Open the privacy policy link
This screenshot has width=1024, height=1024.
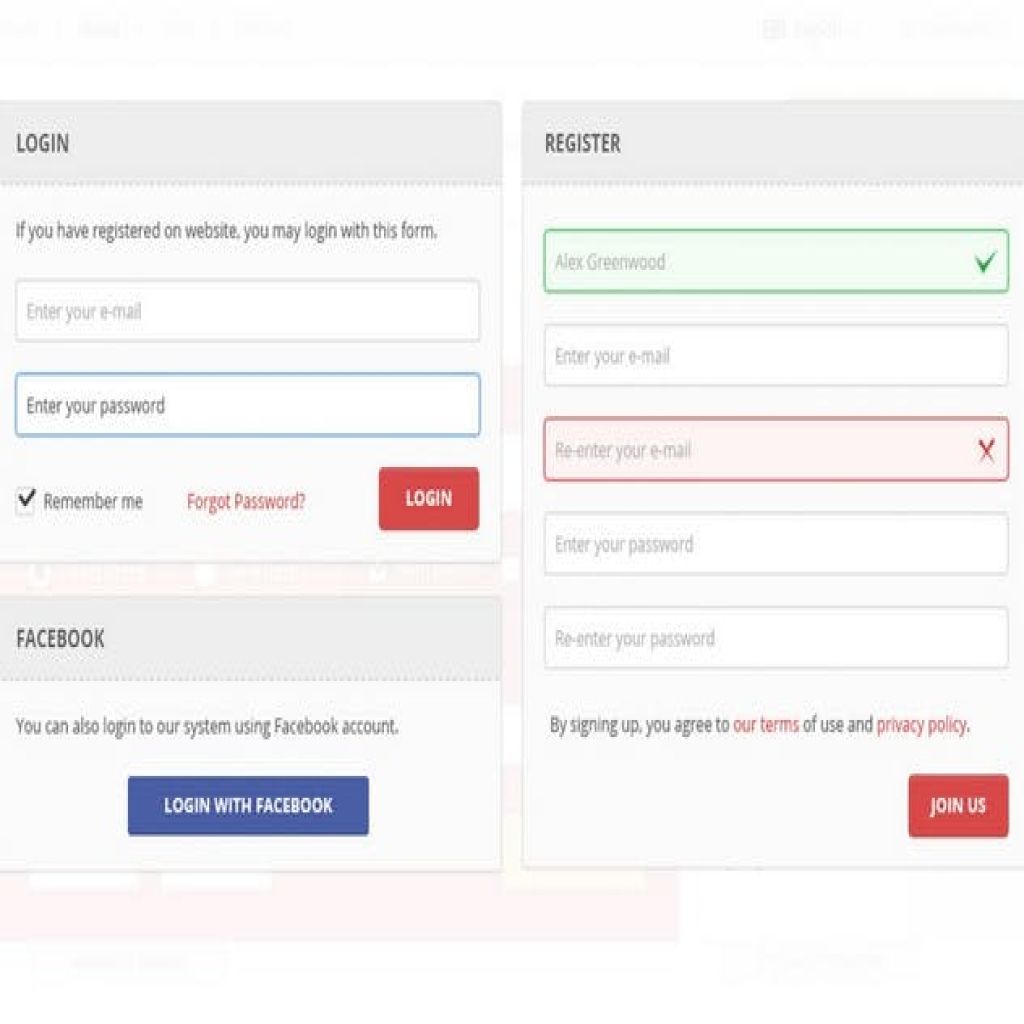pyautogui.click(x=921, y=725)
